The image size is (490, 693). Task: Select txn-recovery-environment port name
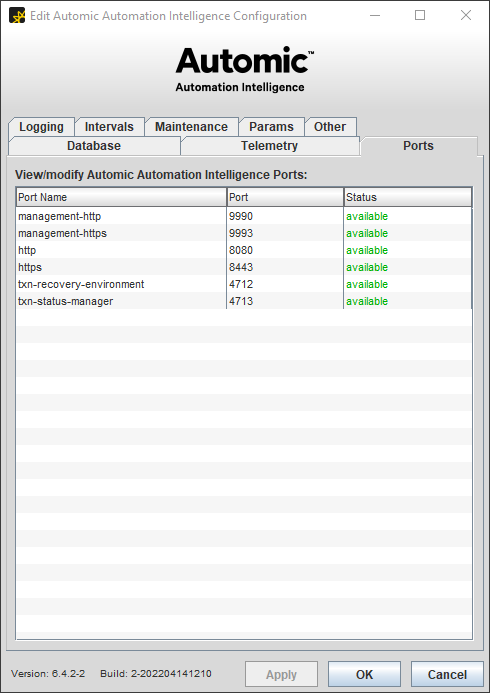[x=81, y=284]
